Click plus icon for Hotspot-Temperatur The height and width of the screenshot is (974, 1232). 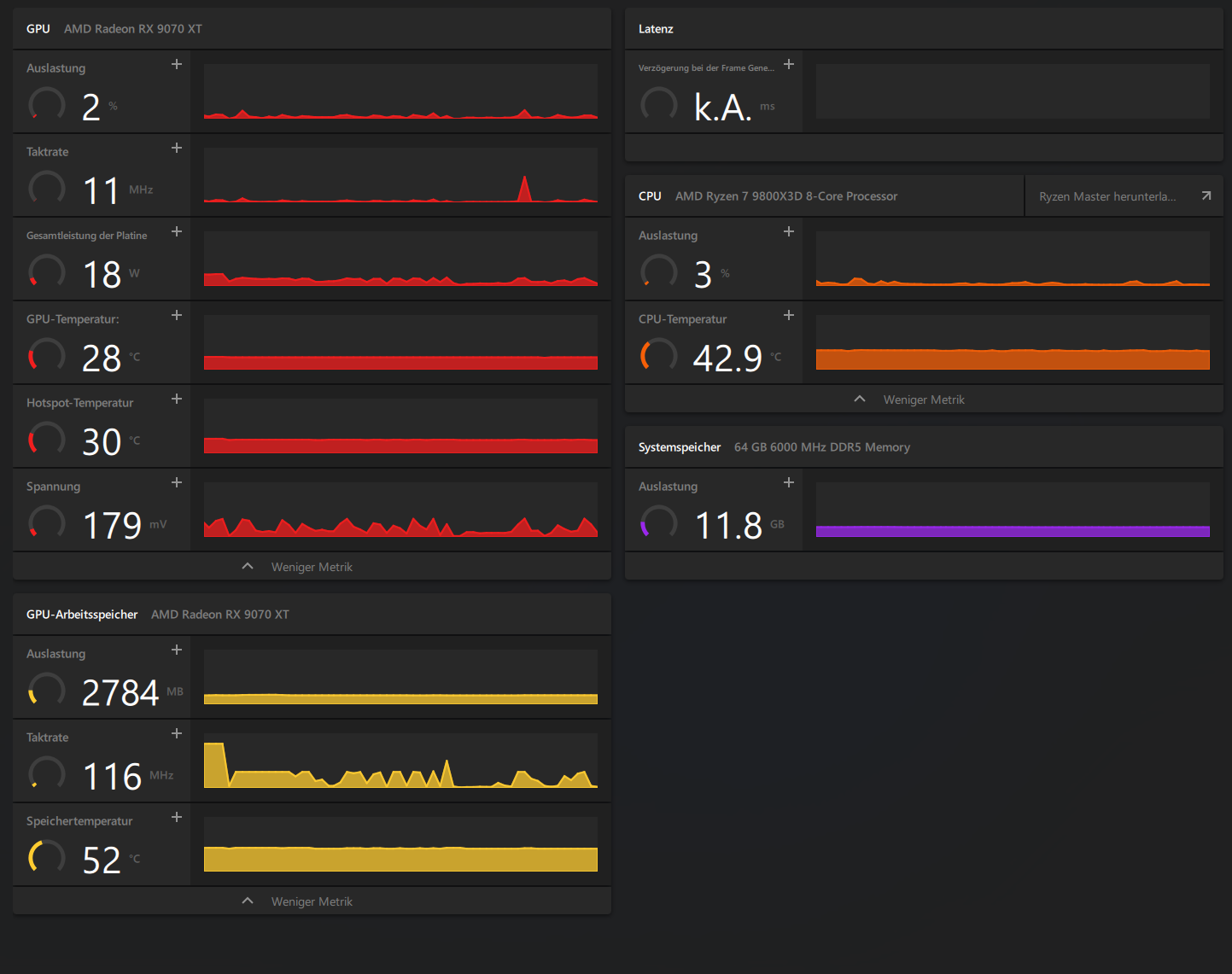tap(177, 399)
